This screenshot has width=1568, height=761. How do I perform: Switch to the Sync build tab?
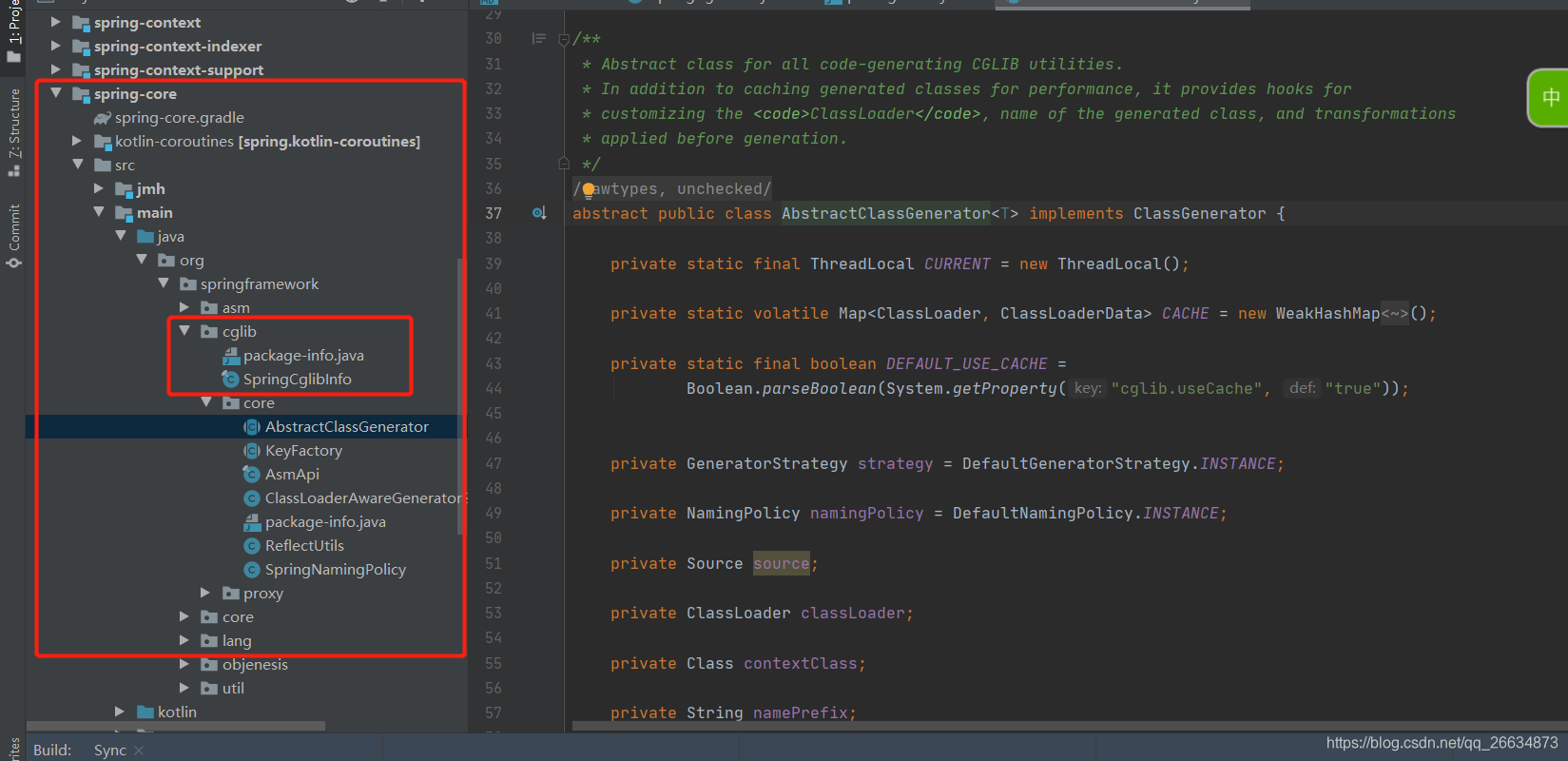click(110, 750)
